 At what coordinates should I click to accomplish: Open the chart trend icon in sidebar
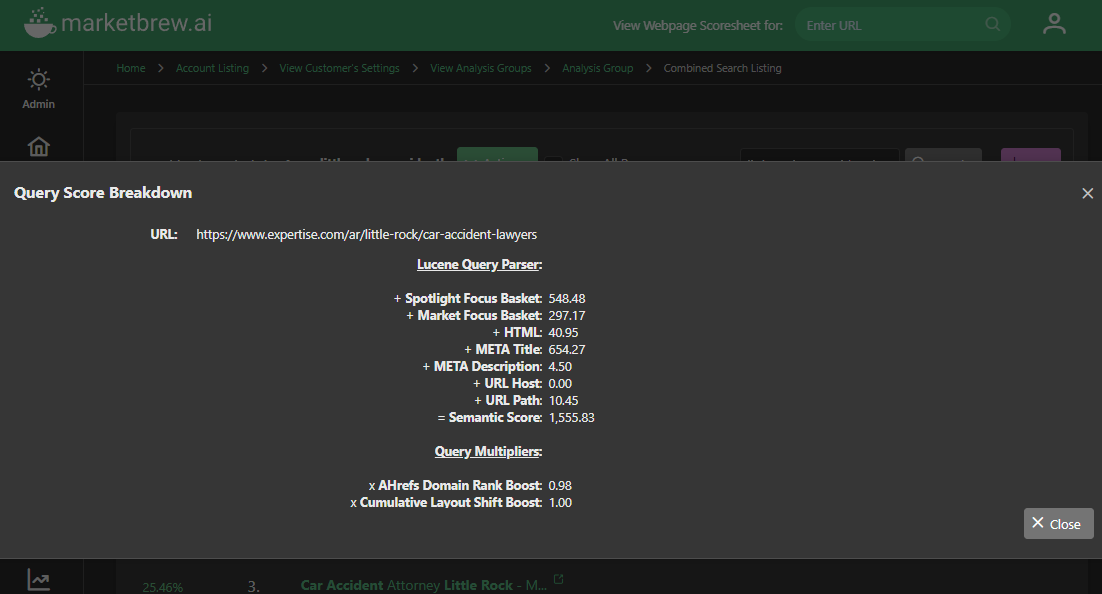click(x=38, y=579)
